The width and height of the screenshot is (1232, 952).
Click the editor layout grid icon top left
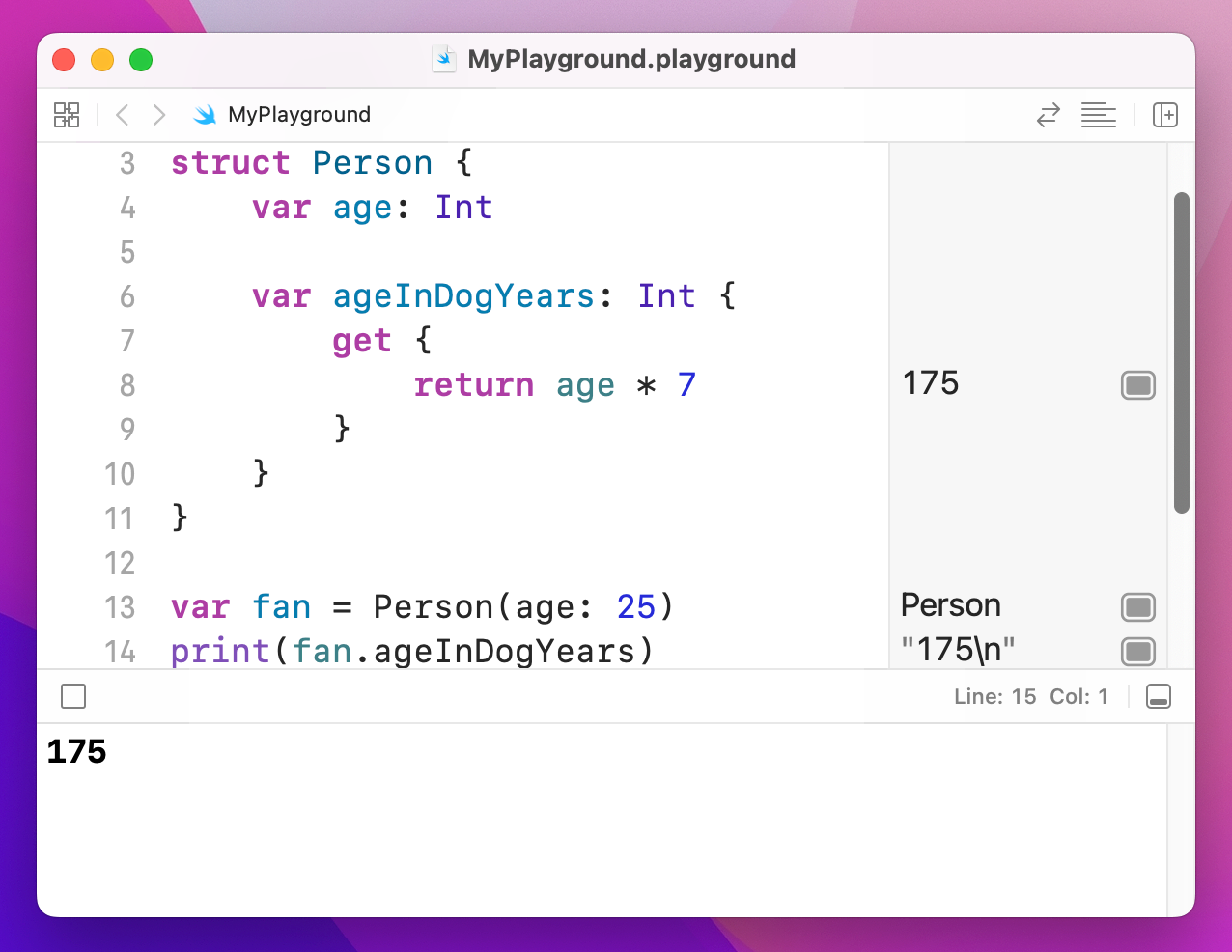point(66,115)
